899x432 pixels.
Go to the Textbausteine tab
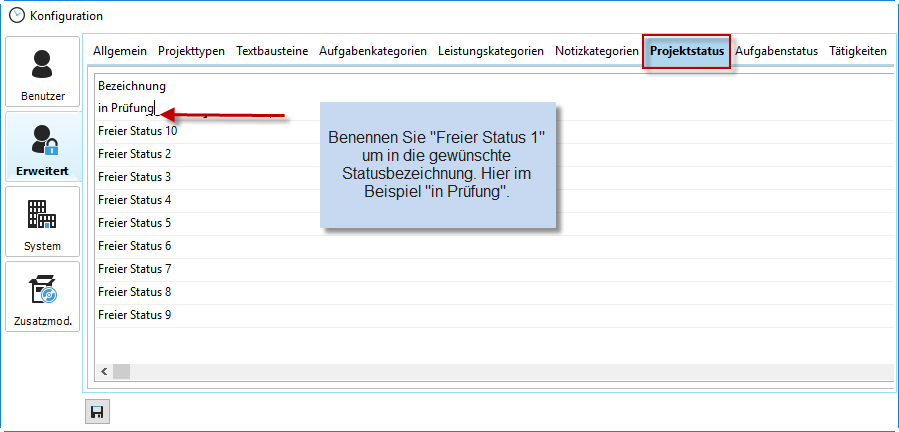pyautogui.click(x=272, y=51)
